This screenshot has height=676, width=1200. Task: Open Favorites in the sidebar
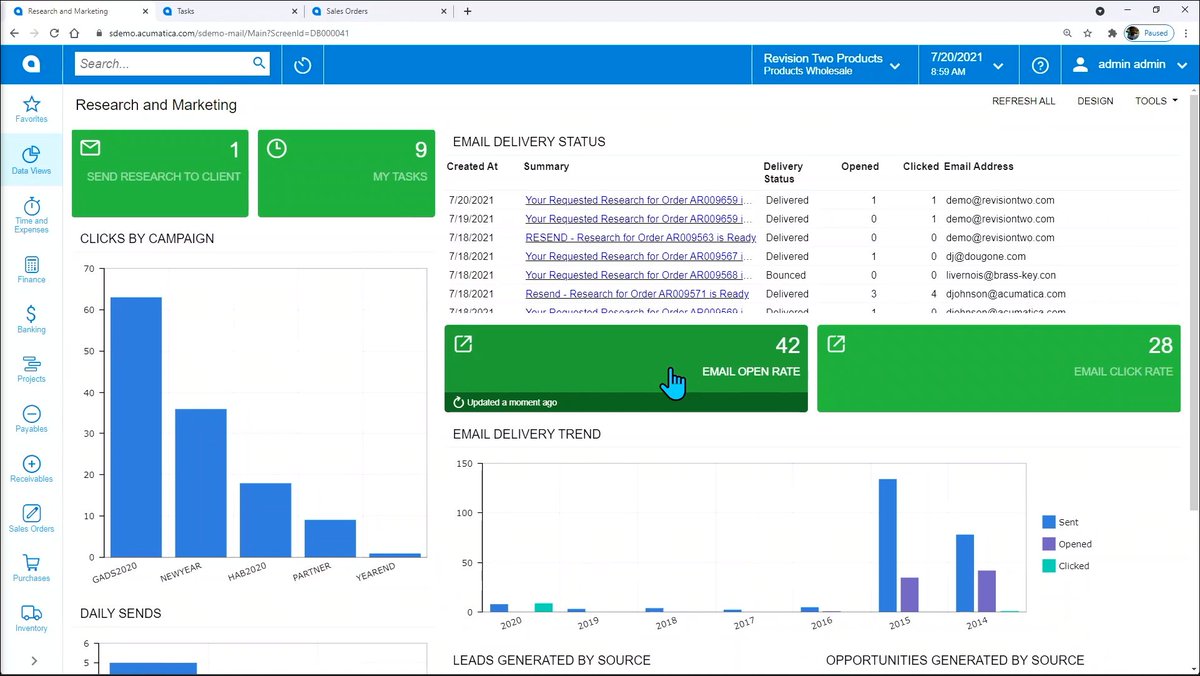click(31, 109)
